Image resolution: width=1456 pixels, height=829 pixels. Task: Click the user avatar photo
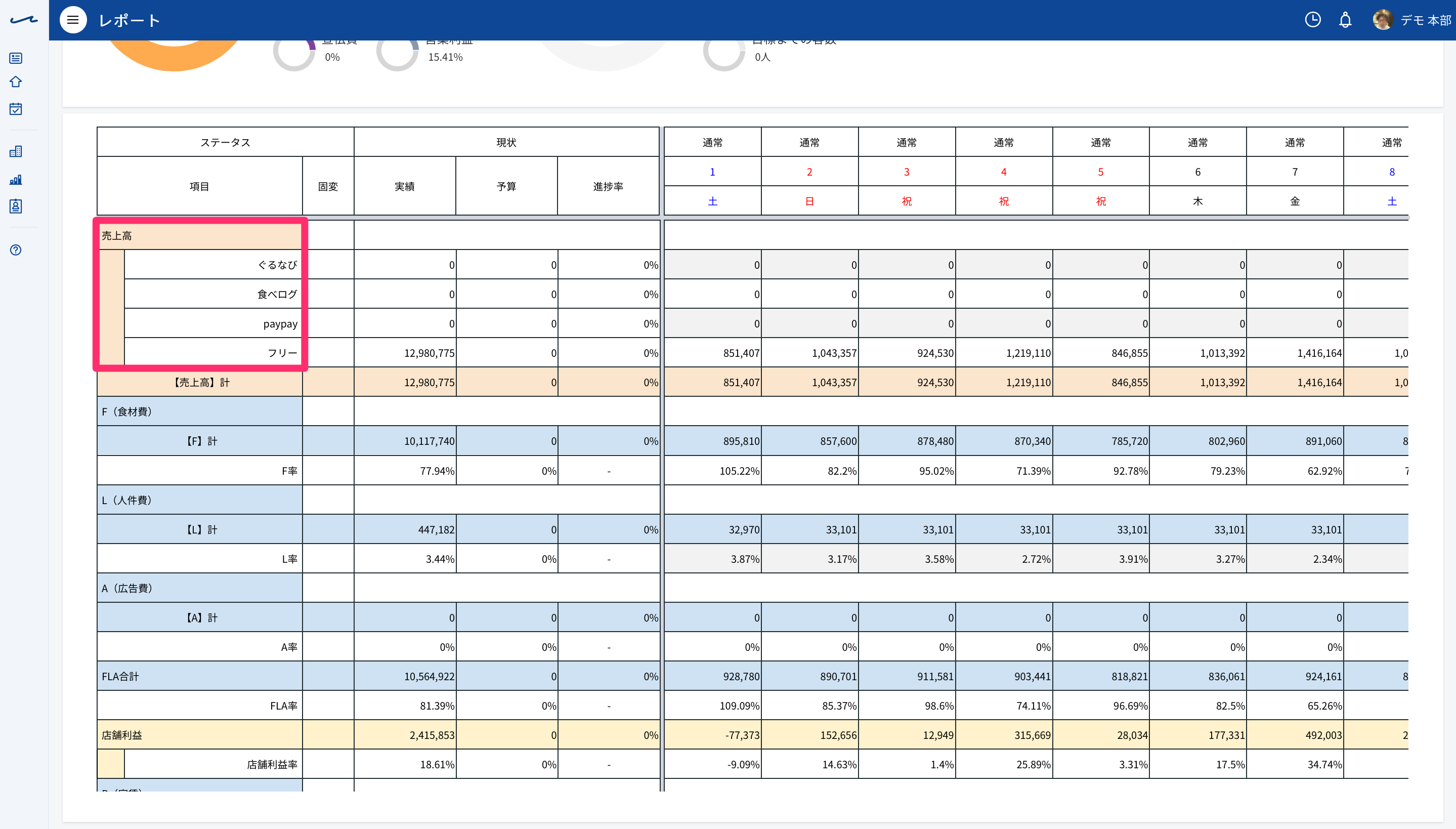click(x=1383, y=20)
